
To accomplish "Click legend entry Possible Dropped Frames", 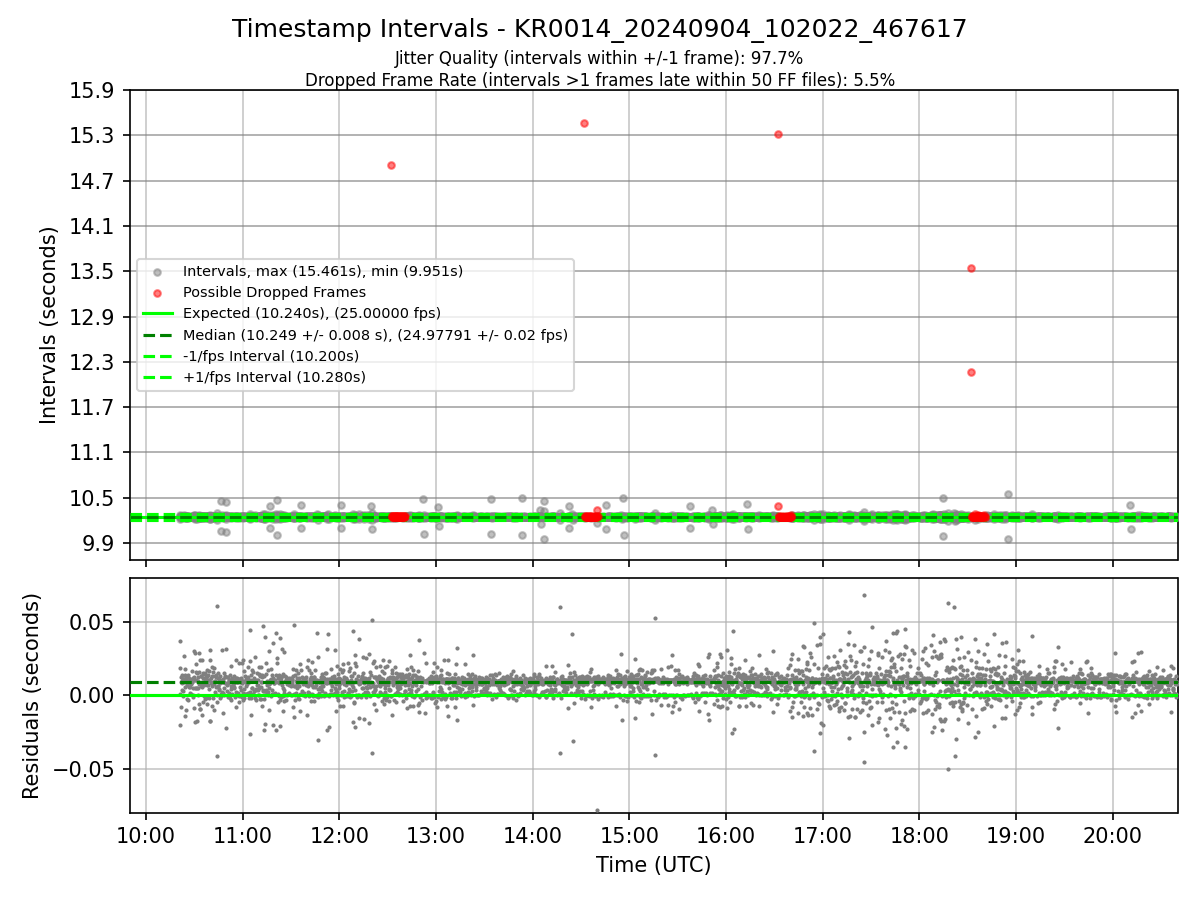I will click(x=274, y=292).
